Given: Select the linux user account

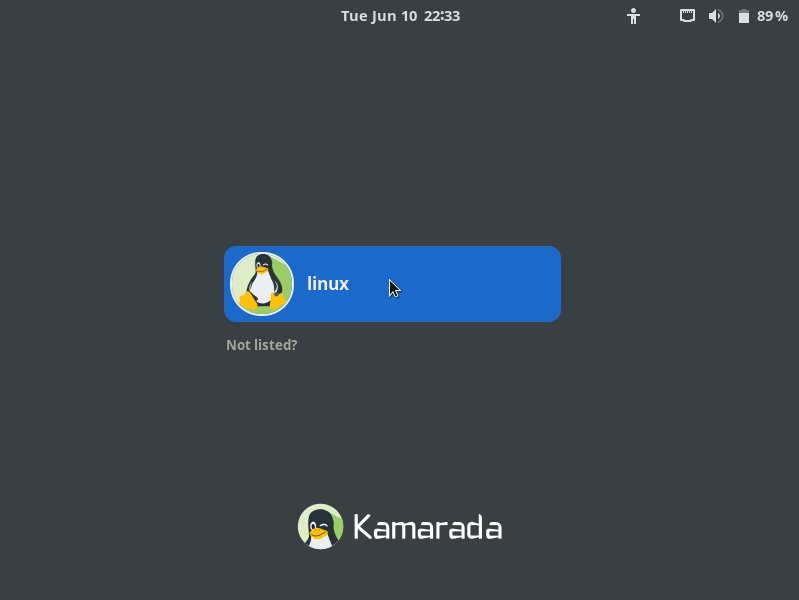Looking at the screenshot, I should (392, 284).
